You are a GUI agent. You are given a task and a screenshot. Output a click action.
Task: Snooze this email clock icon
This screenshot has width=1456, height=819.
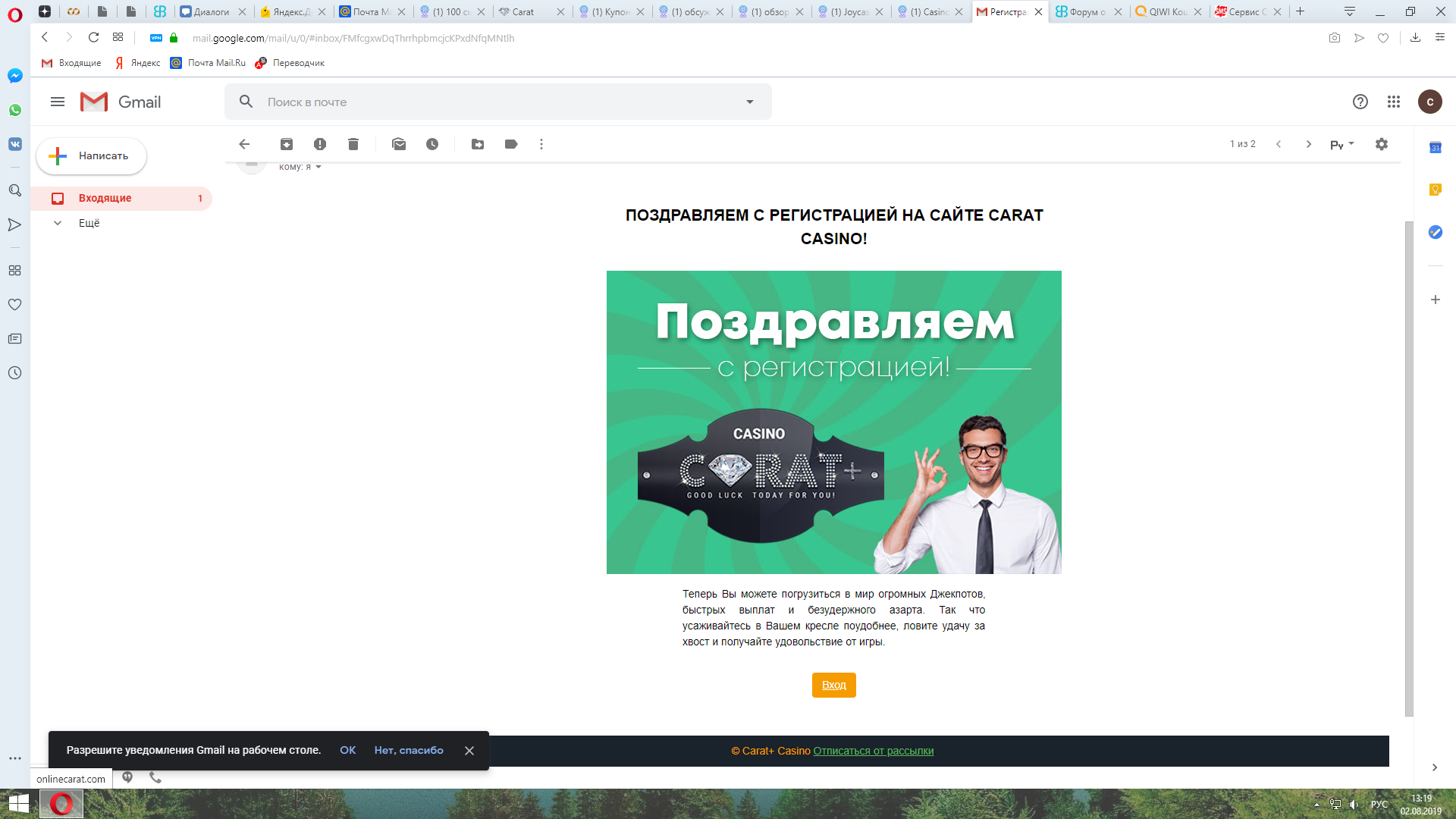pos(432,144)
